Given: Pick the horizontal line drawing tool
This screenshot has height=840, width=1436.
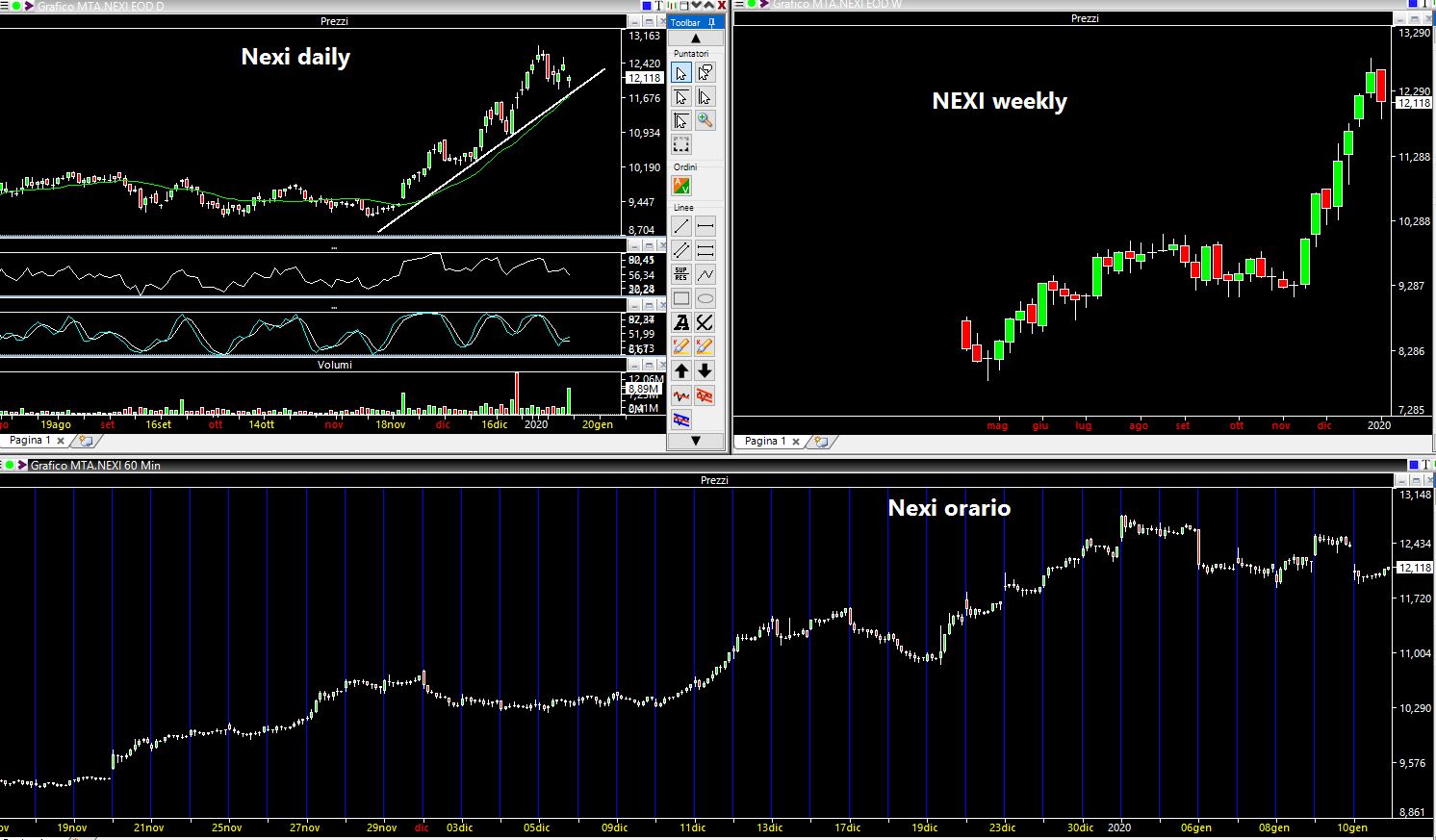Looking at the screenshot, I should click(705, 226).
